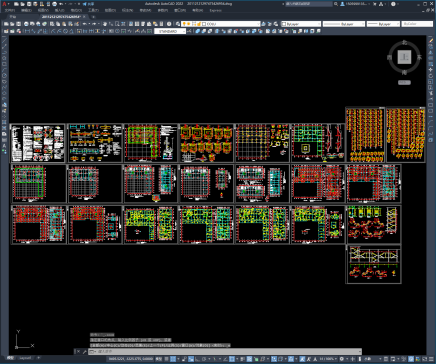The width and height of the screenshot is (436, 364).
Task: Switch to the Model (模型) layout tab
Action: (x=11, y=358)
